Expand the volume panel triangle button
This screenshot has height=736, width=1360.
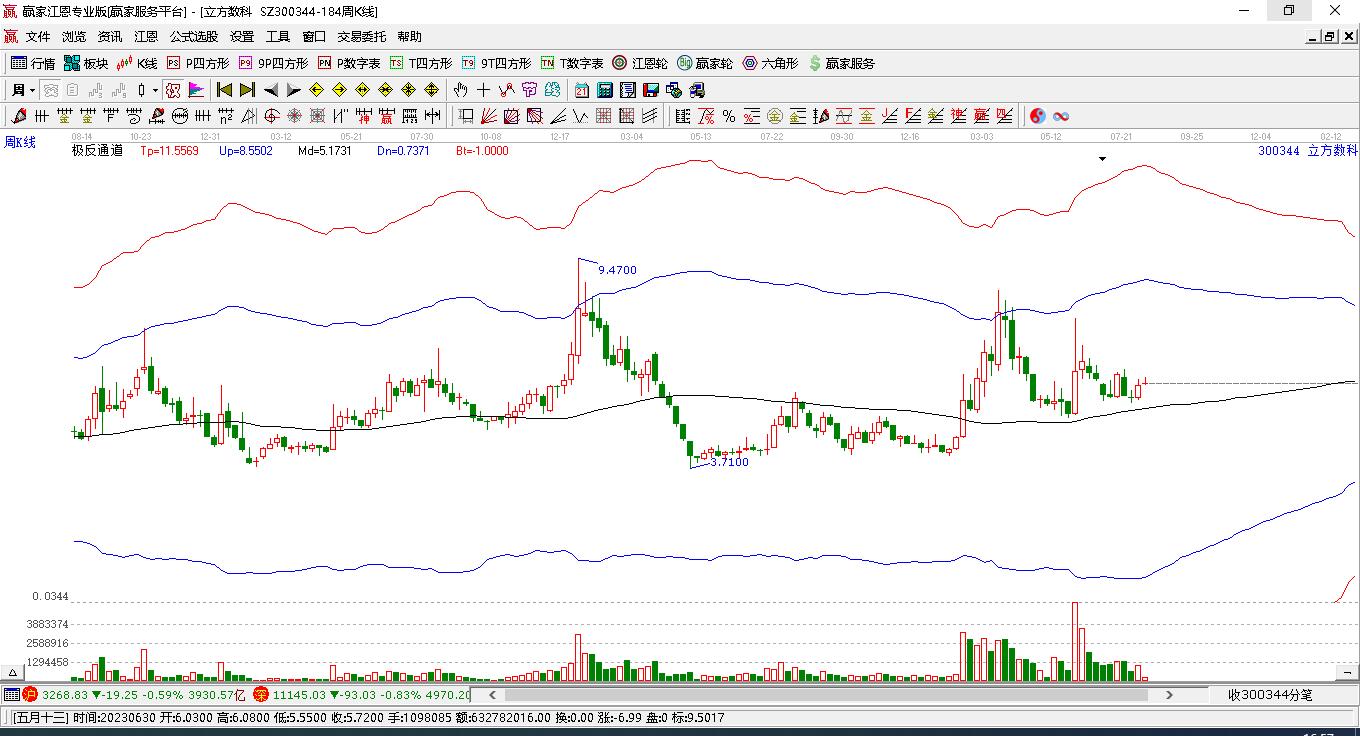pos(14,672)
